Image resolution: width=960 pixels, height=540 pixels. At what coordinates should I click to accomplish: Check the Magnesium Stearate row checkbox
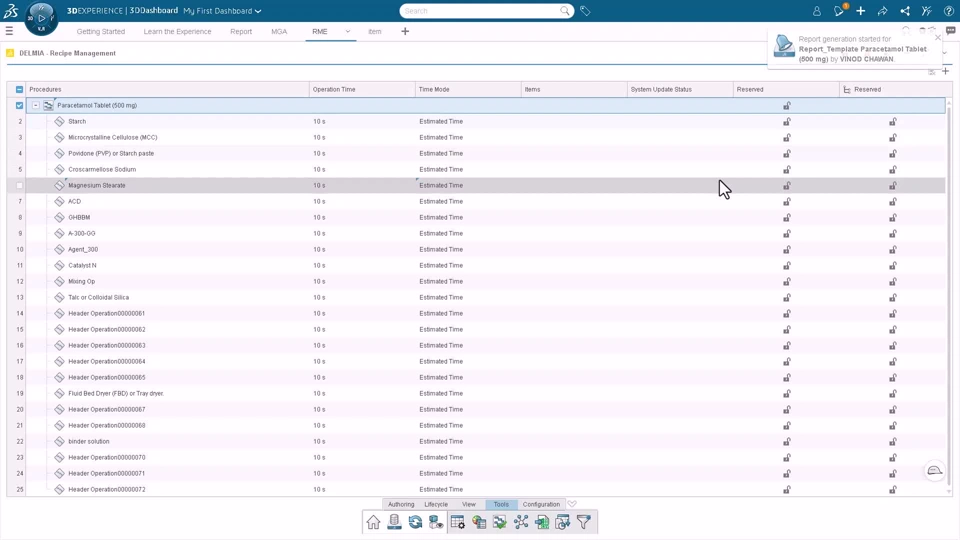point(20,186)
